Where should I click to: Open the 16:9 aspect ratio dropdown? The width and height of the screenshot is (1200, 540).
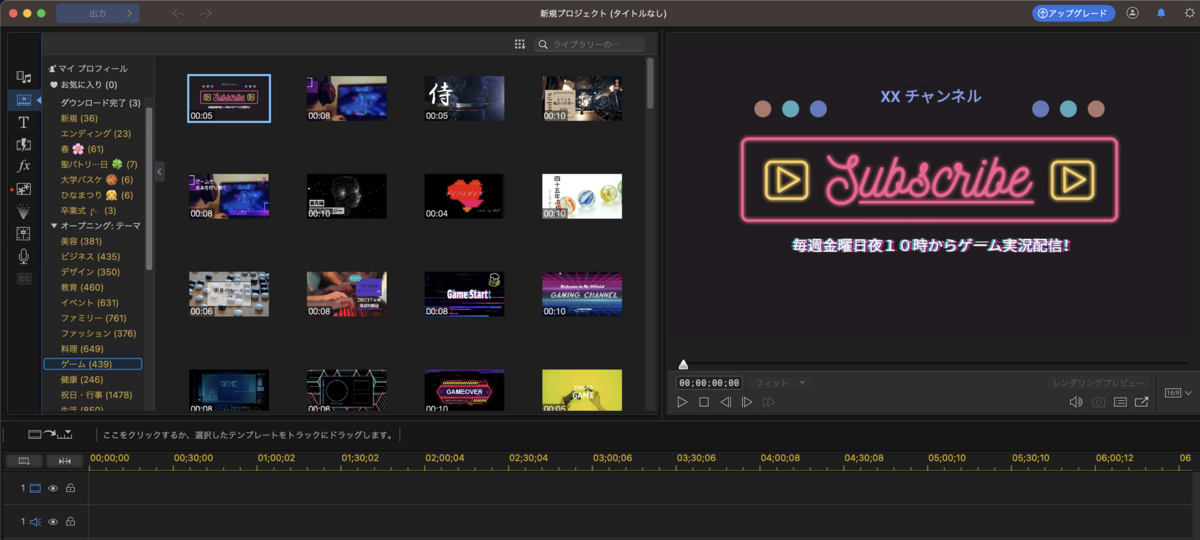(1177, 393)
